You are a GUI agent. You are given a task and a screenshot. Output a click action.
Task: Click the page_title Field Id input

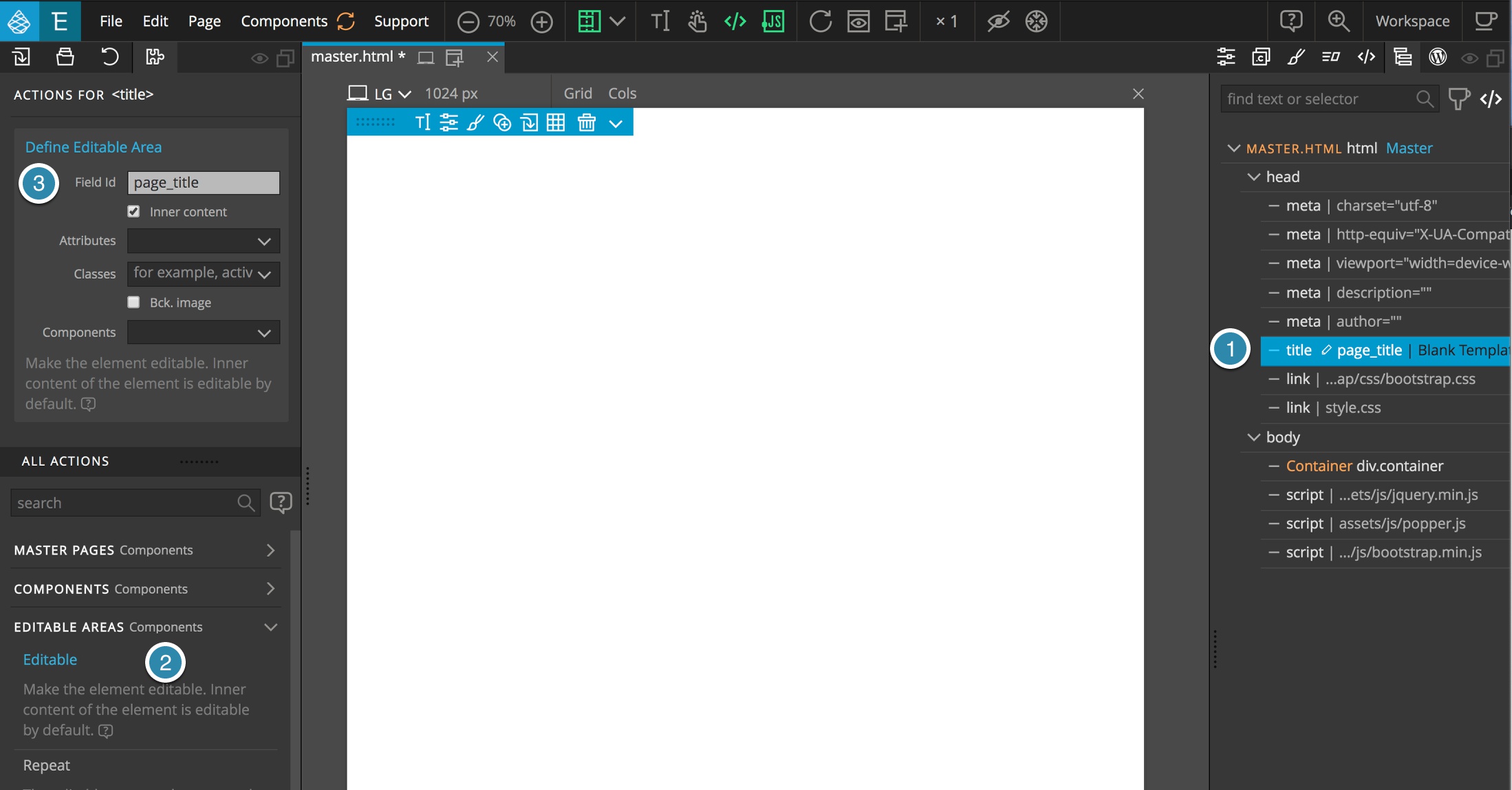tap(203, 181)
